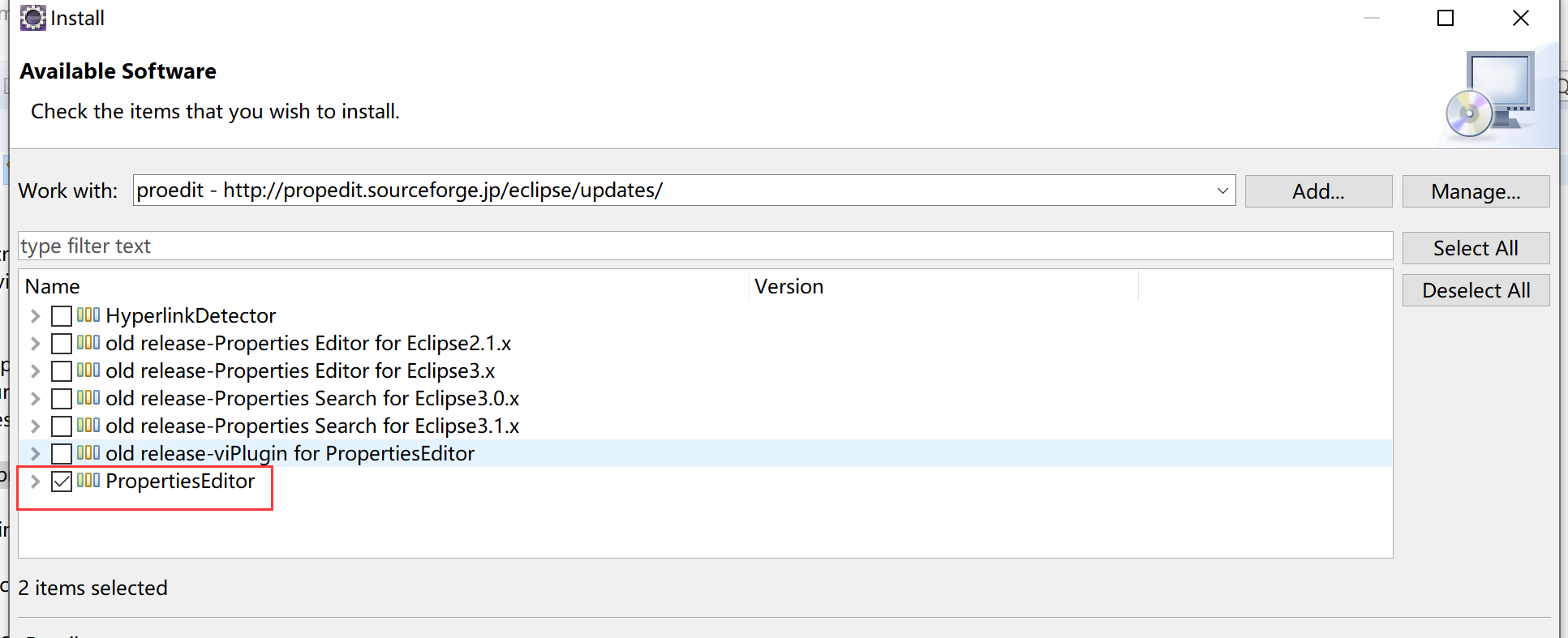Expand viPlugin for PropertiesEditor node
This screenshot has height=638, width=1568.
click(x=35, y=454)
